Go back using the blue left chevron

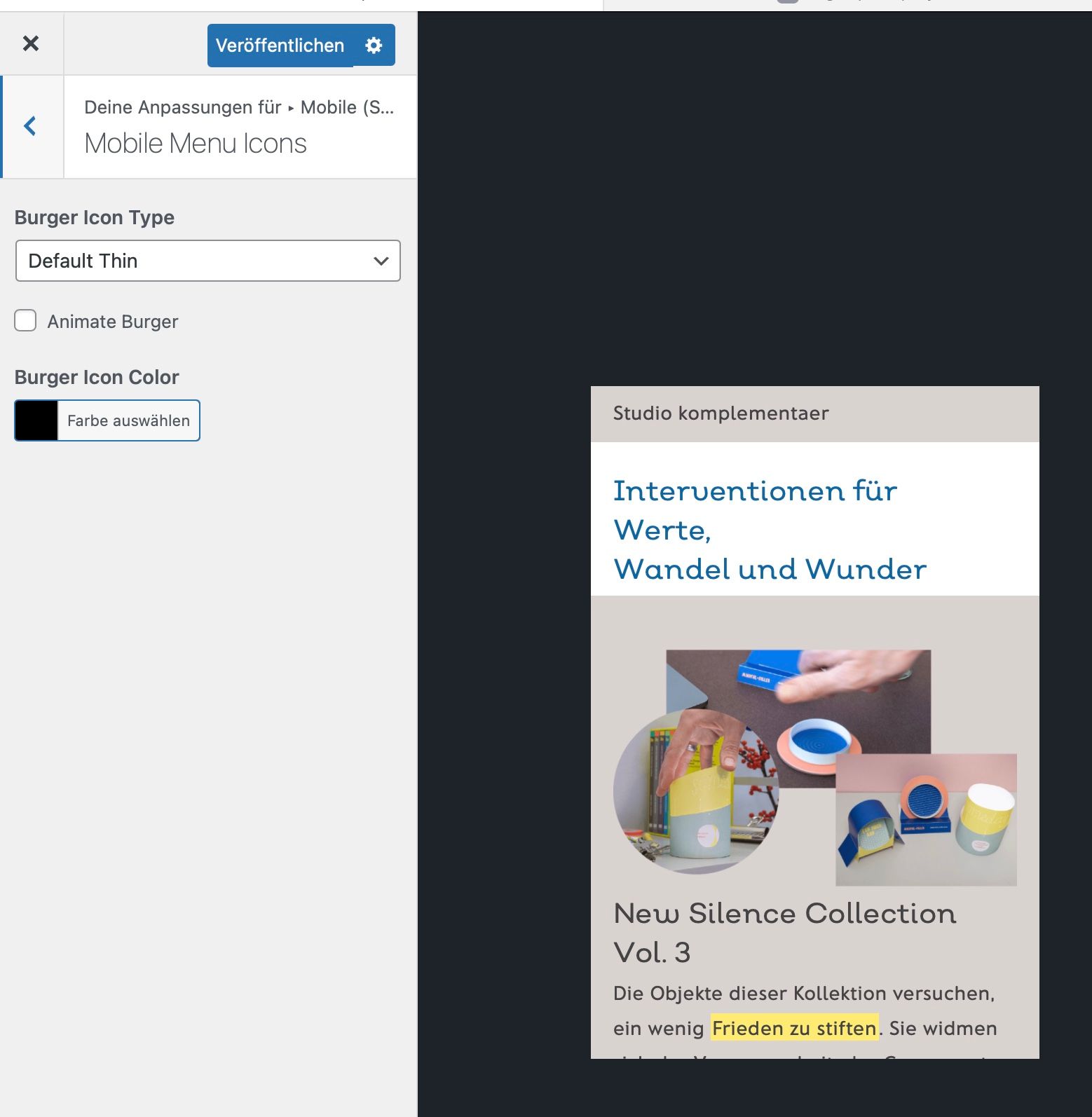tap(30, 126)
